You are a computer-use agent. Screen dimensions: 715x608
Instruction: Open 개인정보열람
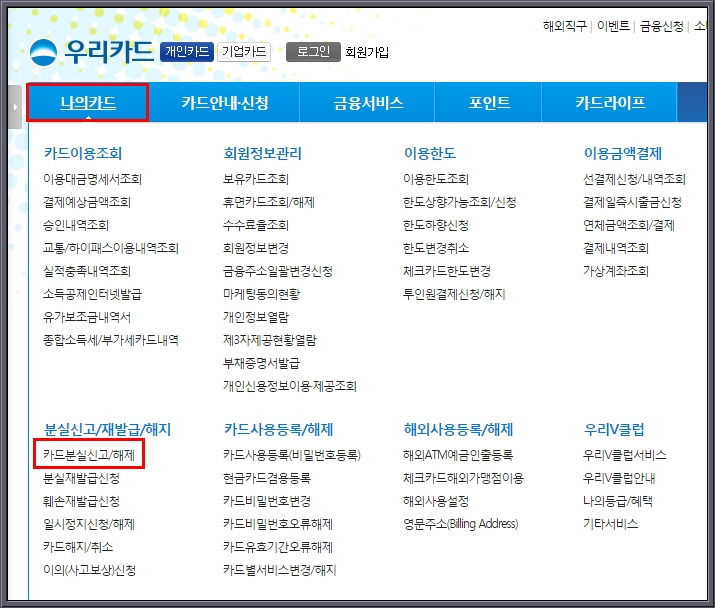pos(256,317)
